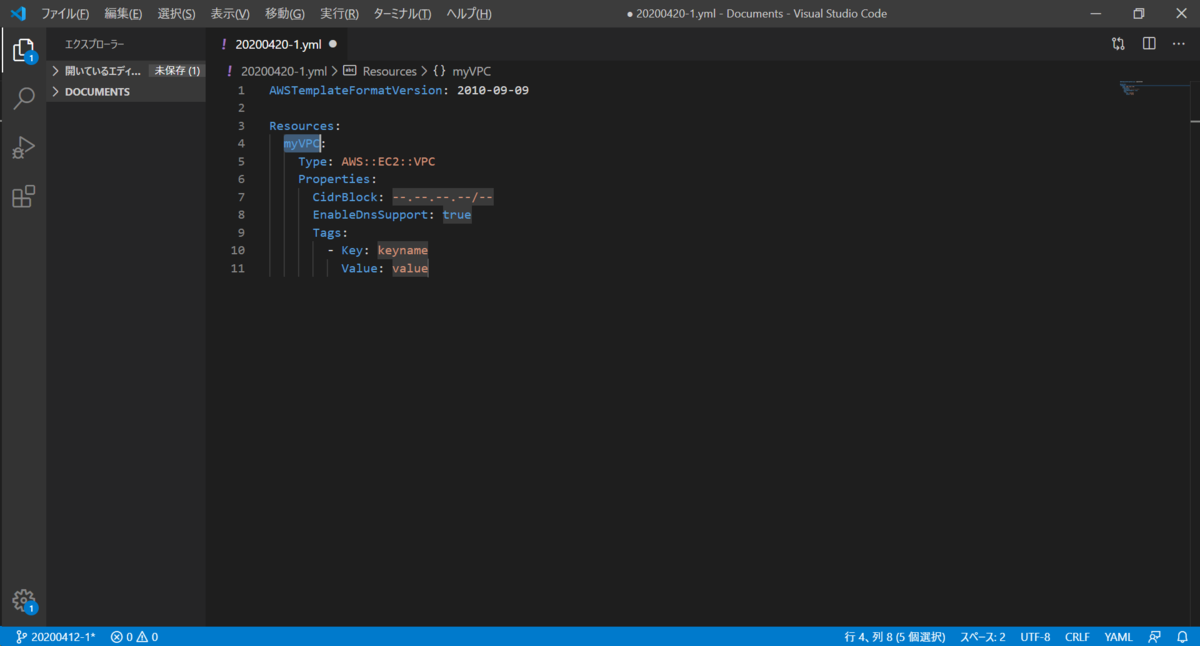Image resolution: width=1200 pixels, height=646 pixels.
Task: Open the ターミナル(T) menu
Action: [402, 14]
